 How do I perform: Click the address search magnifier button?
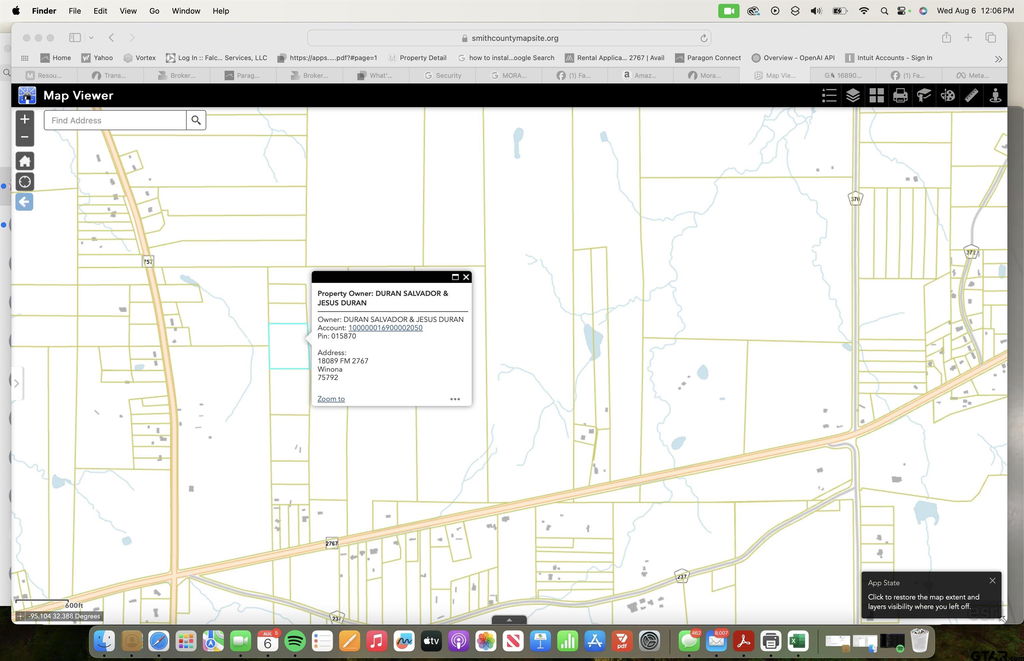197,120
